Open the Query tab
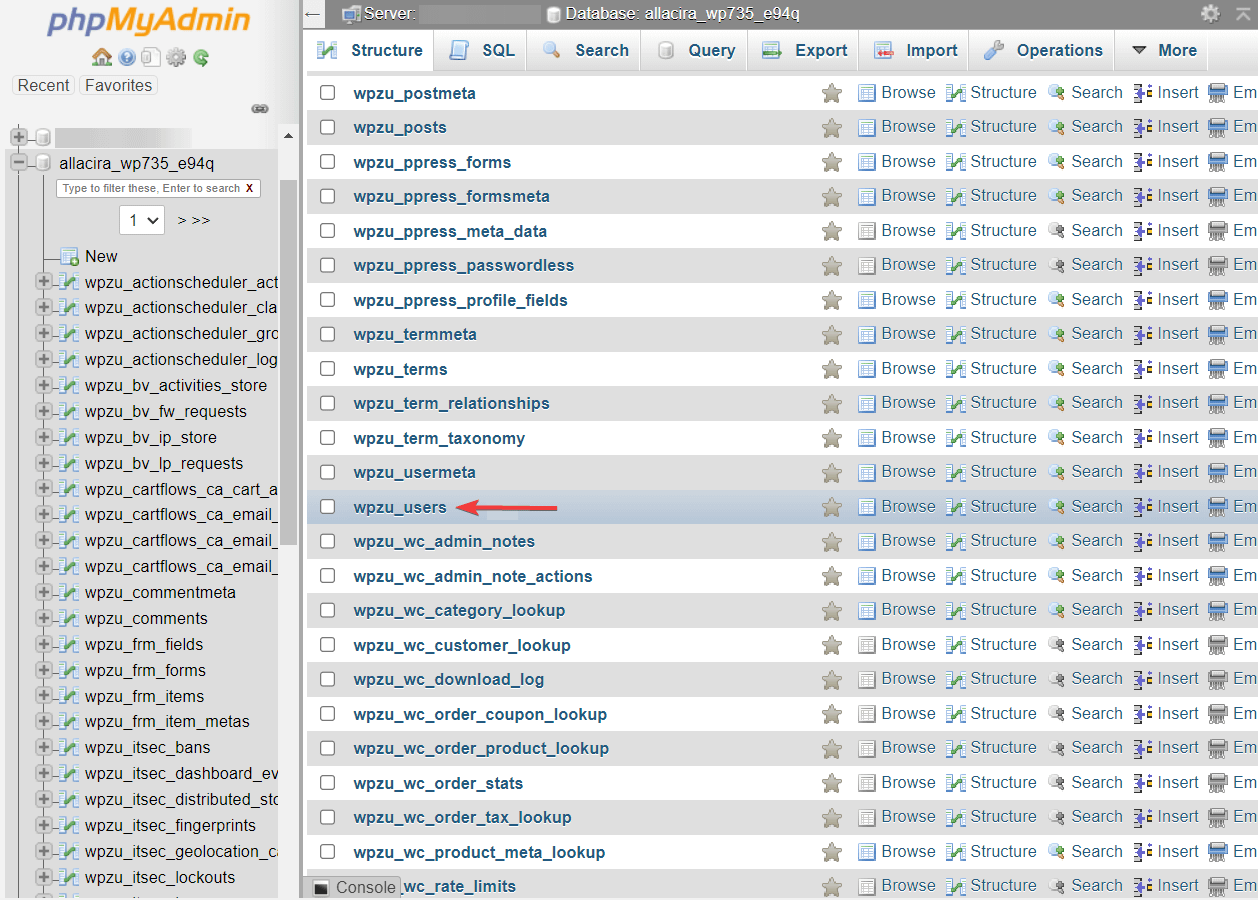The width and height of the screenshot is (1258, 900). coord(695,50)
